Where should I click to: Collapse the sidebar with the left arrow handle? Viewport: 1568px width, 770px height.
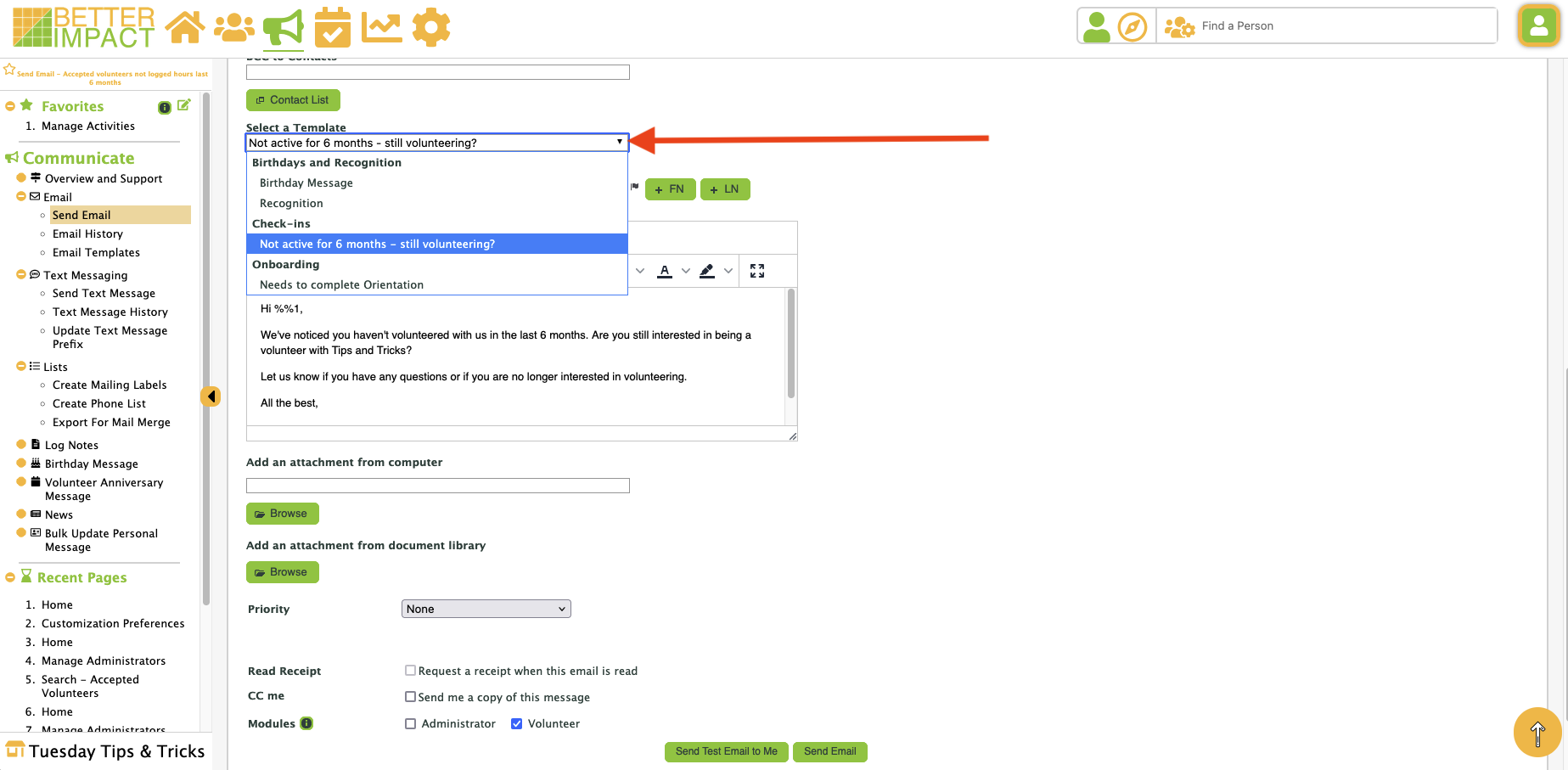tap(211, 396)
